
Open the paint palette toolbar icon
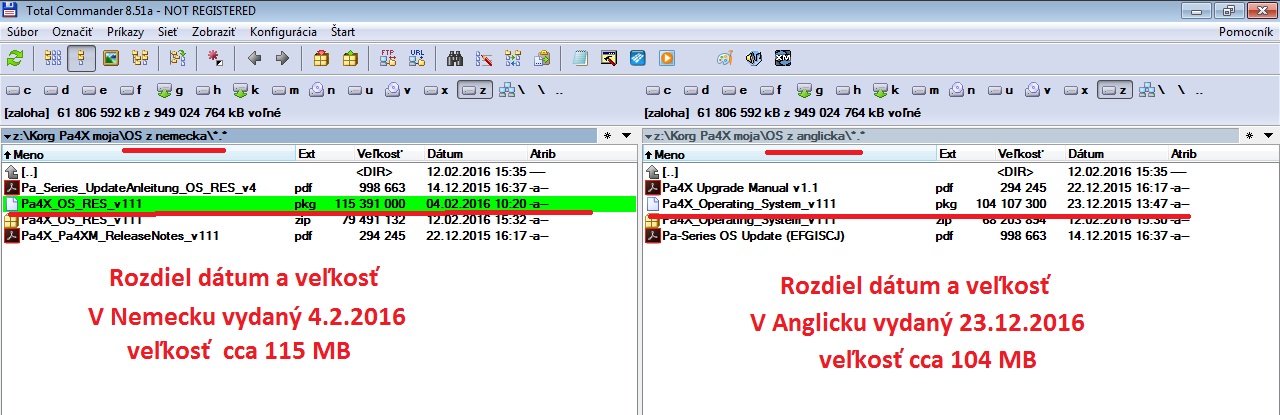(726, 58)
